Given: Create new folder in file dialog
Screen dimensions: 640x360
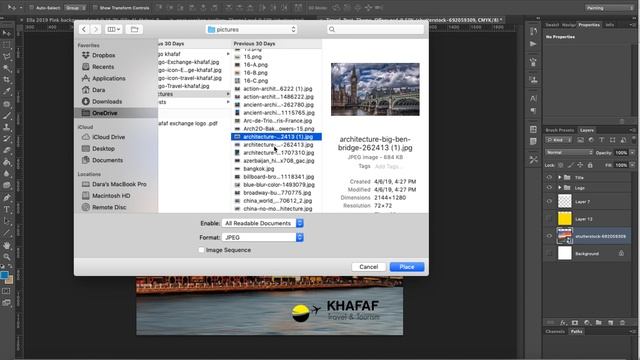Looking at the screenshot, I should (x=134, y=29).
